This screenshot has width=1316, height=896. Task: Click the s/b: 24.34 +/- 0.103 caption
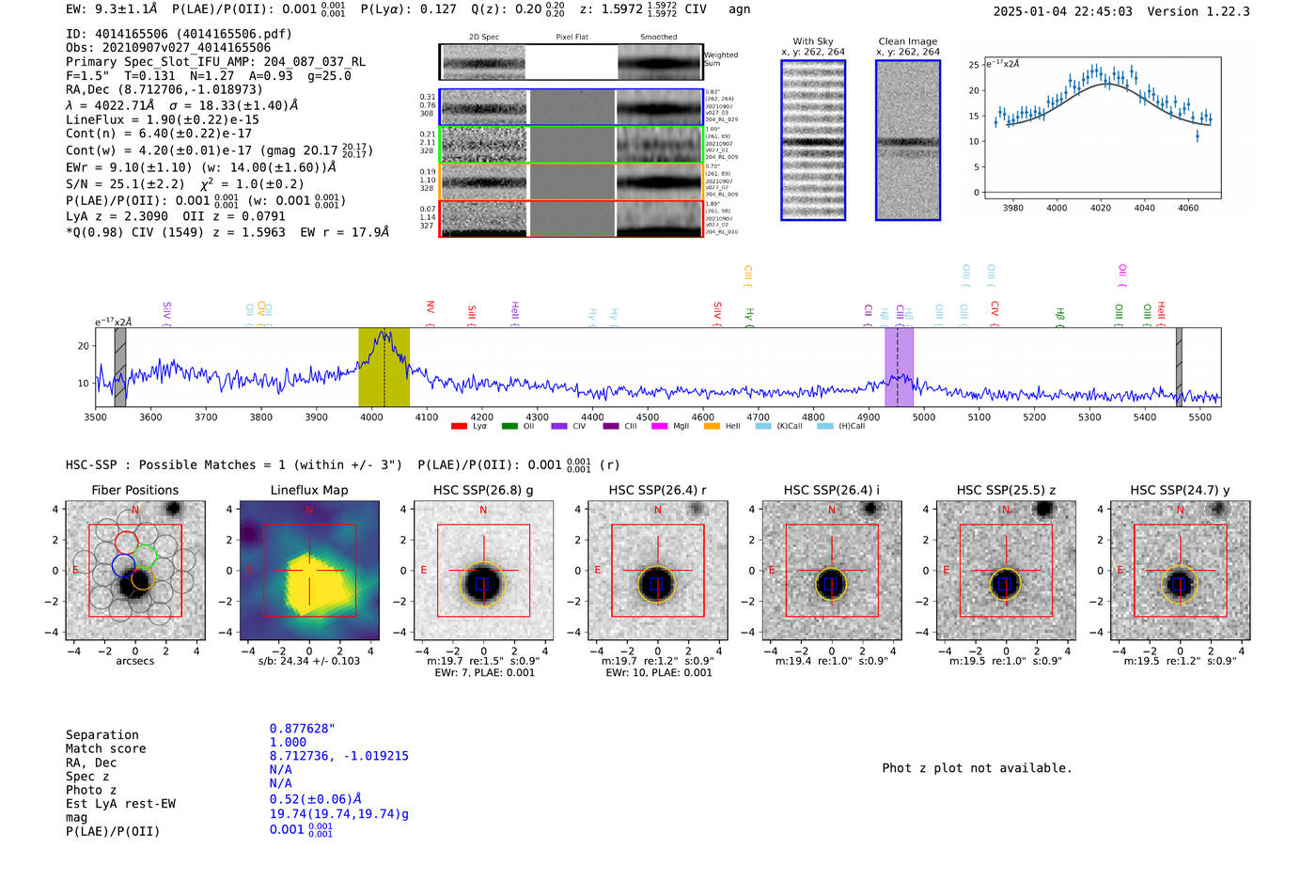[x=309, y=662]
